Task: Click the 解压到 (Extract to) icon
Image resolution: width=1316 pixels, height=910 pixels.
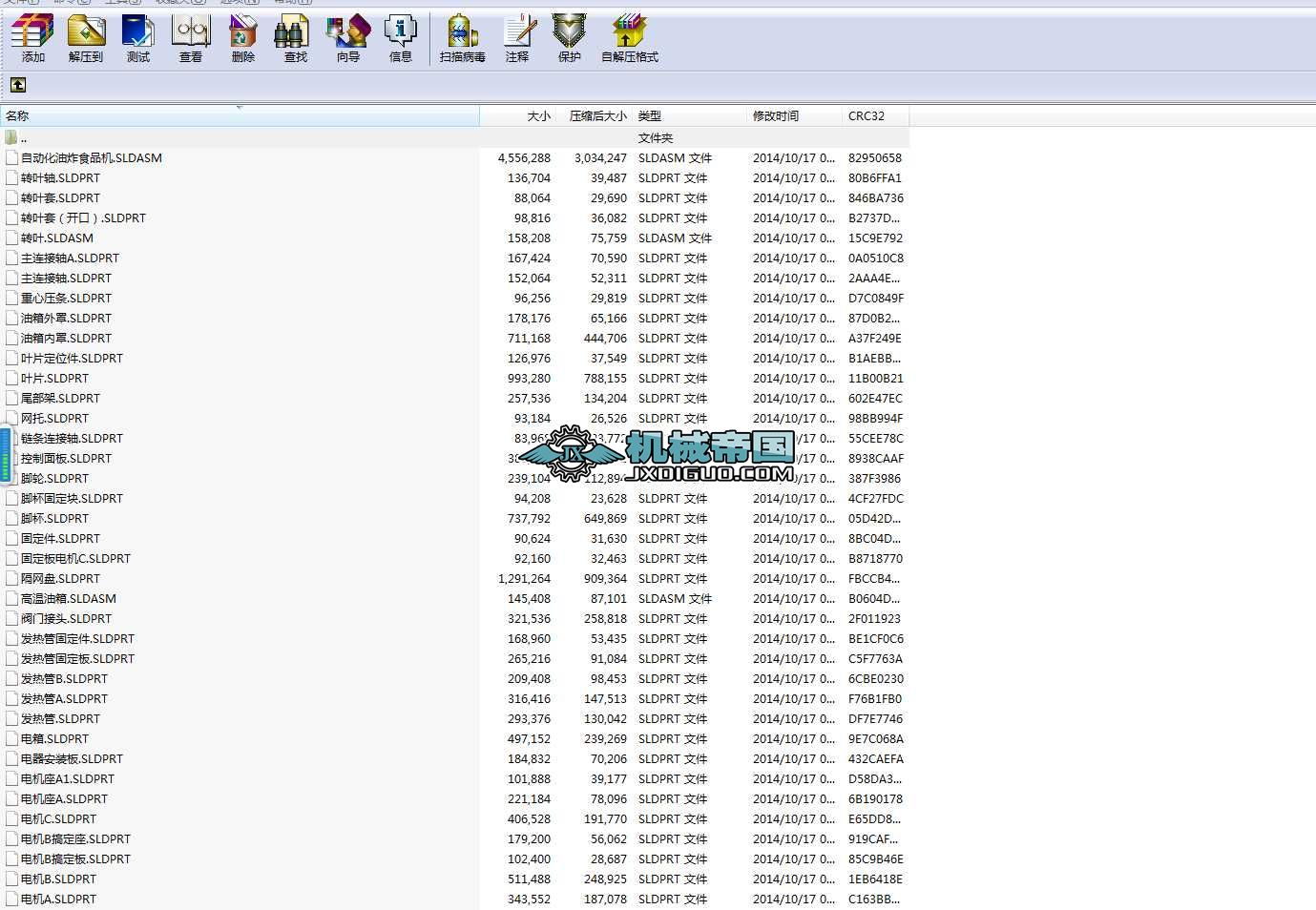Action: 86,38
